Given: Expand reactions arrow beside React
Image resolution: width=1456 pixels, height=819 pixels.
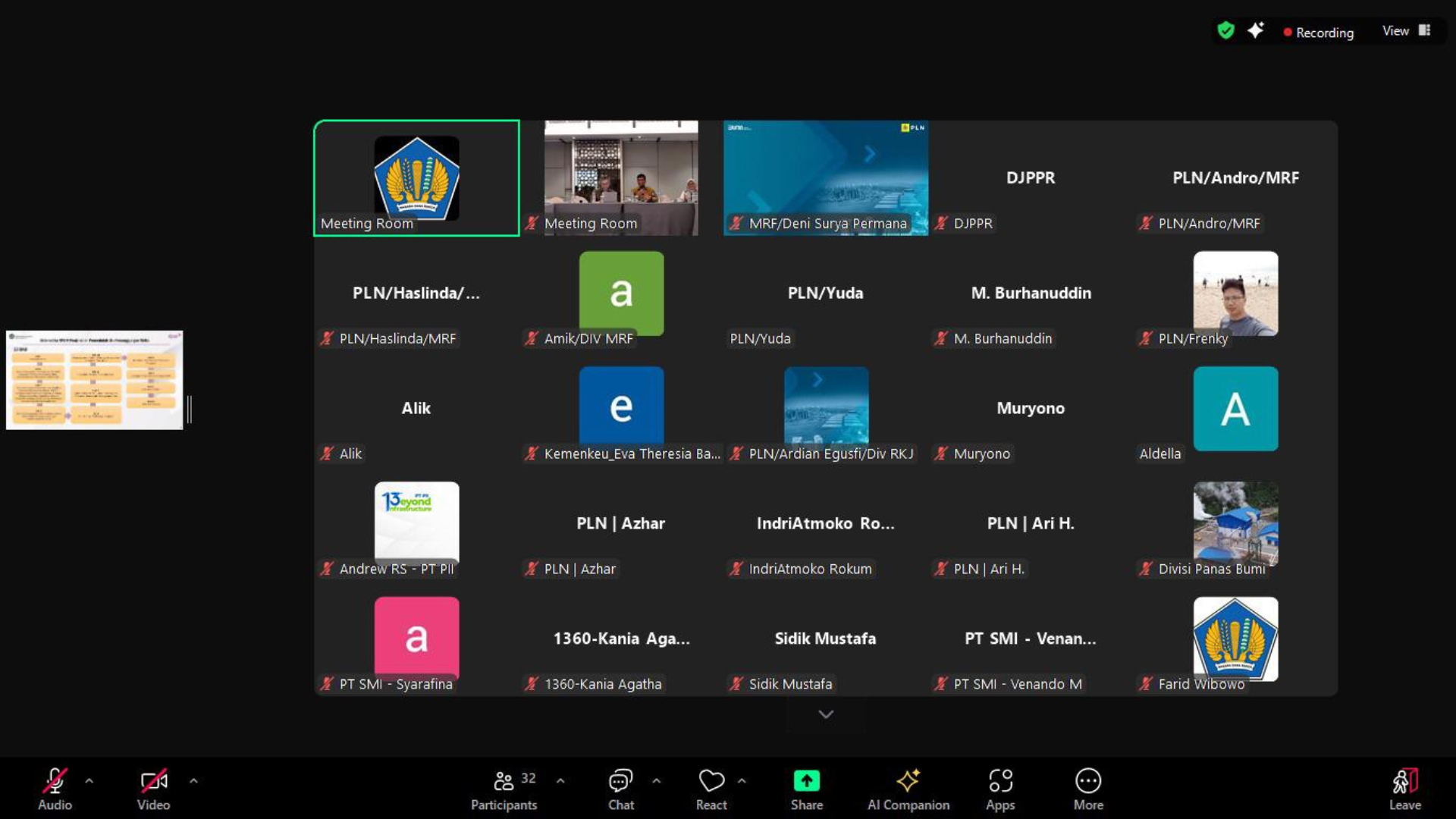Looking at the screenshot, I should click(742, 780).
